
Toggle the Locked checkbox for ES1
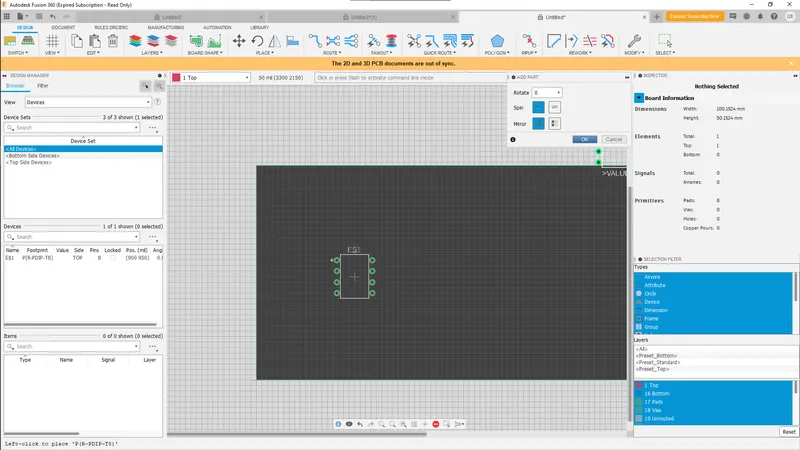(x=112, y=258)
